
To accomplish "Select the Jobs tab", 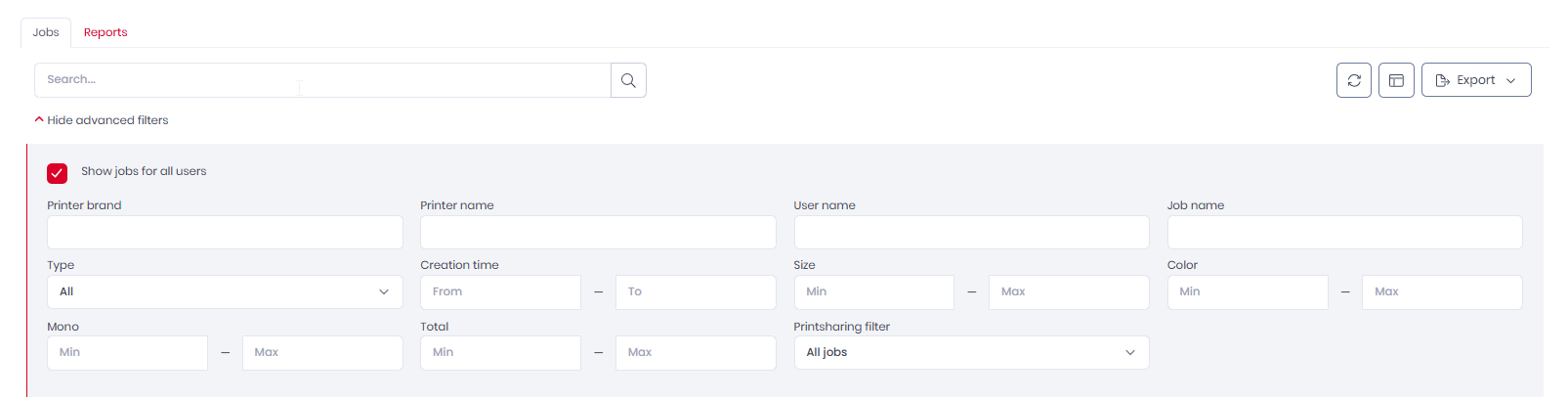I will (46, 32).
